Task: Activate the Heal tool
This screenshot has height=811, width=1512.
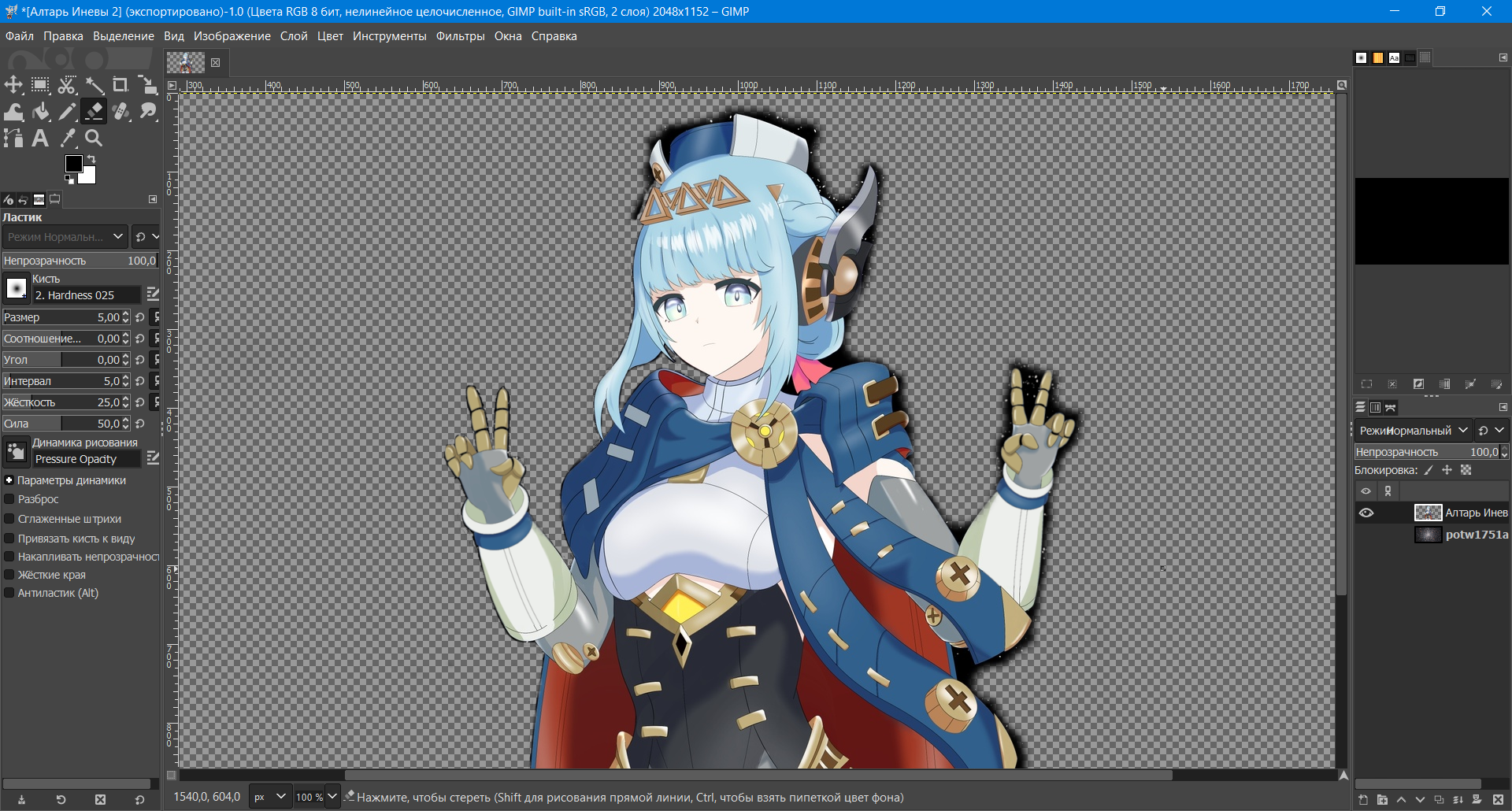Action: coord(120,112)
